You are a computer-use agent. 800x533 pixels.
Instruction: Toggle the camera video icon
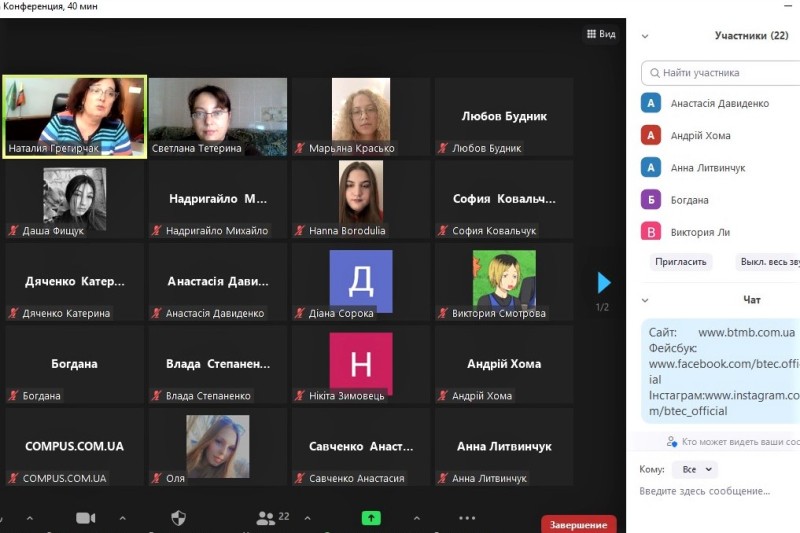pyautogui.click(x=85, y=518)
